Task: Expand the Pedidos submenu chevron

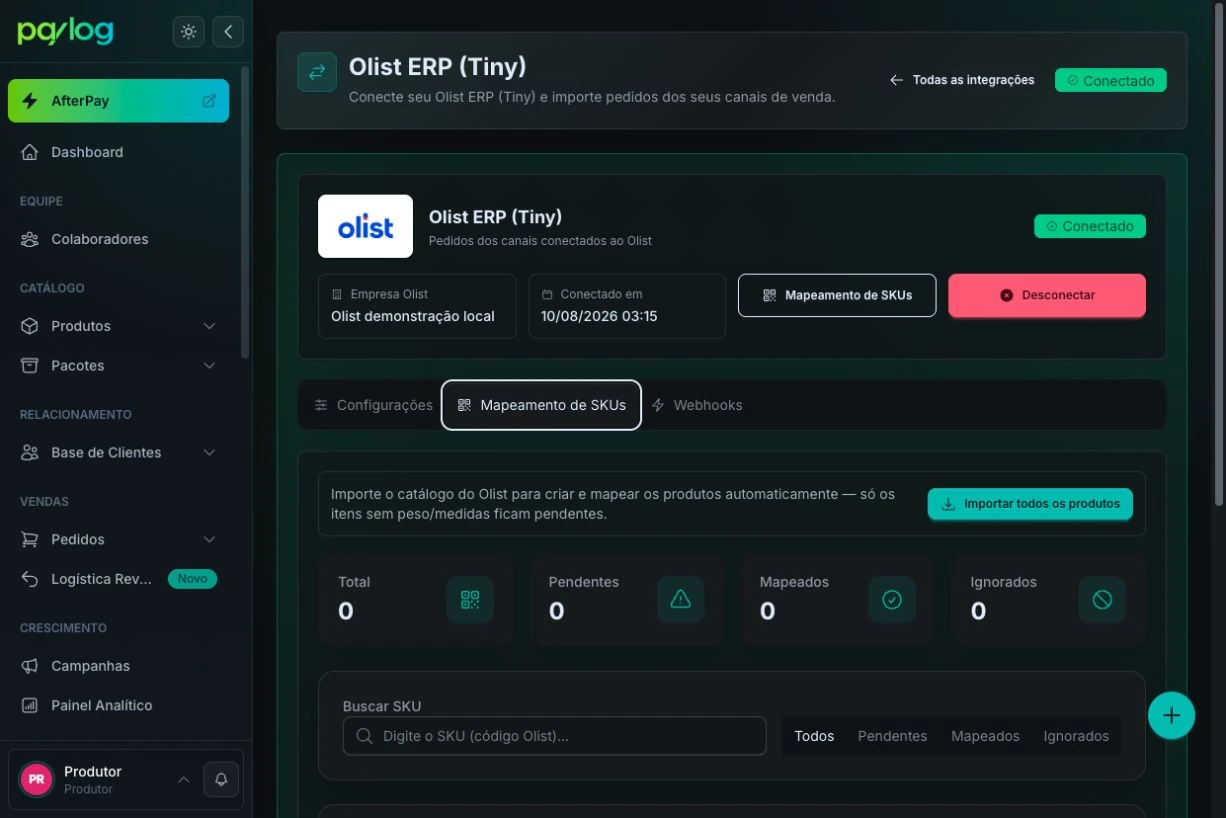Action: tap(209, 539)
